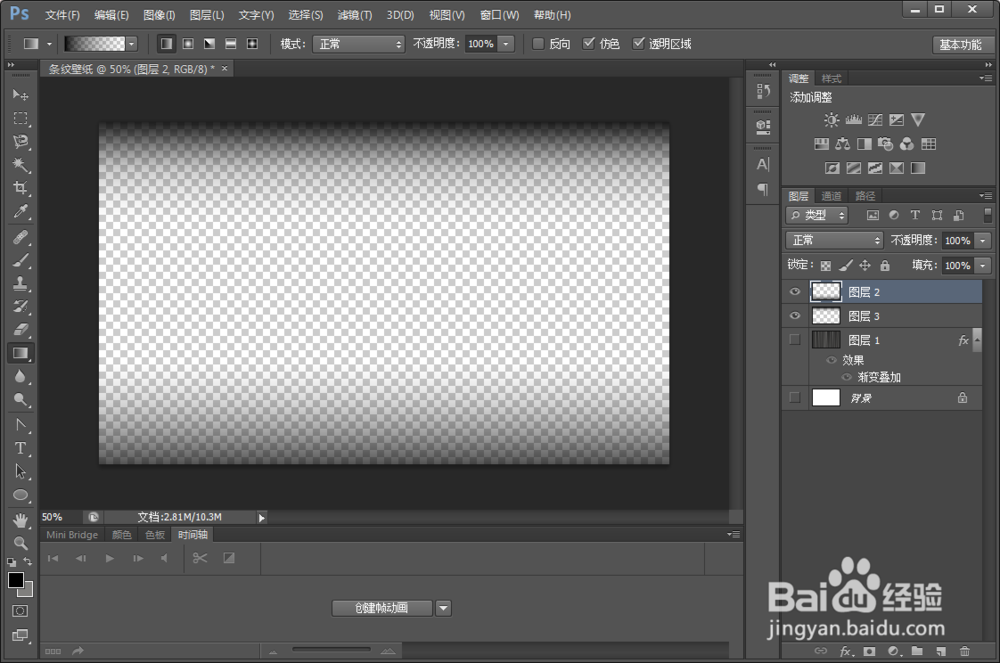Screen dimensions: 1000x663
Task: Open the 创建帧动画 dropdown arrow
Action: click(444, 608)
